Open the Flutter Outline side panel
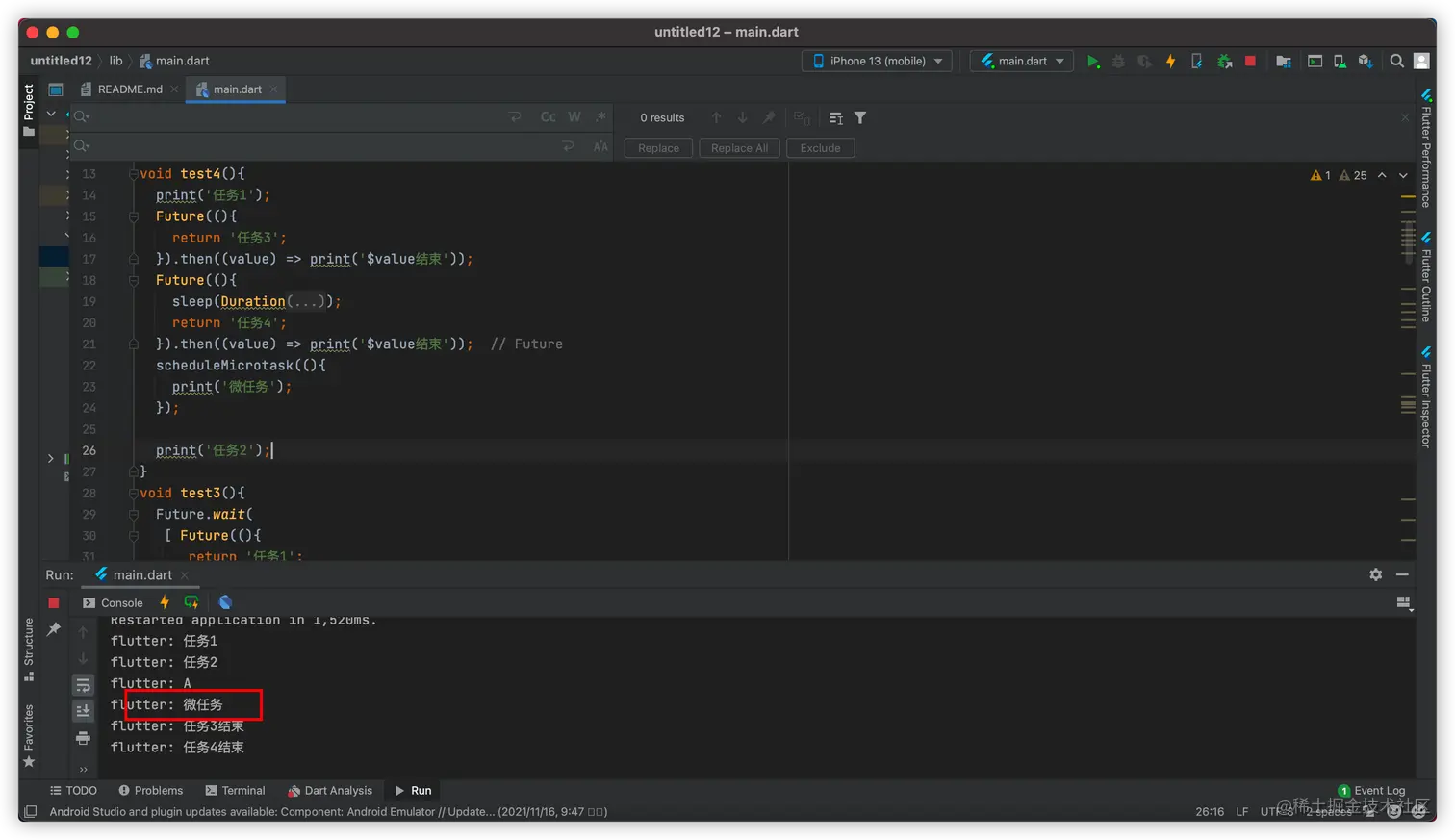 1426,277
